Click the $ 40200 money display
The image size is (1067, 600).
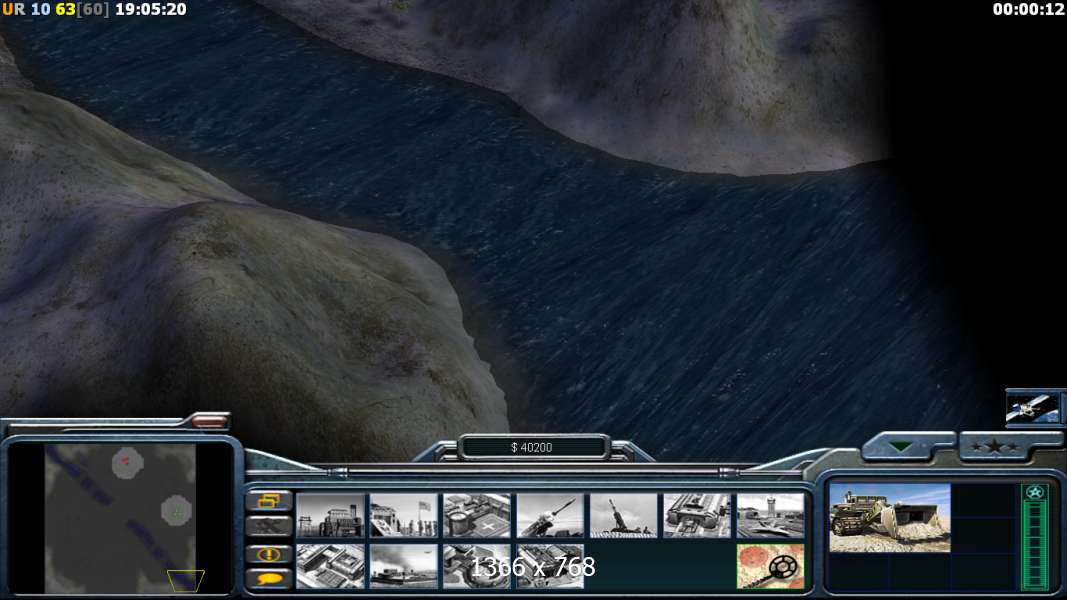coord(531,448)
